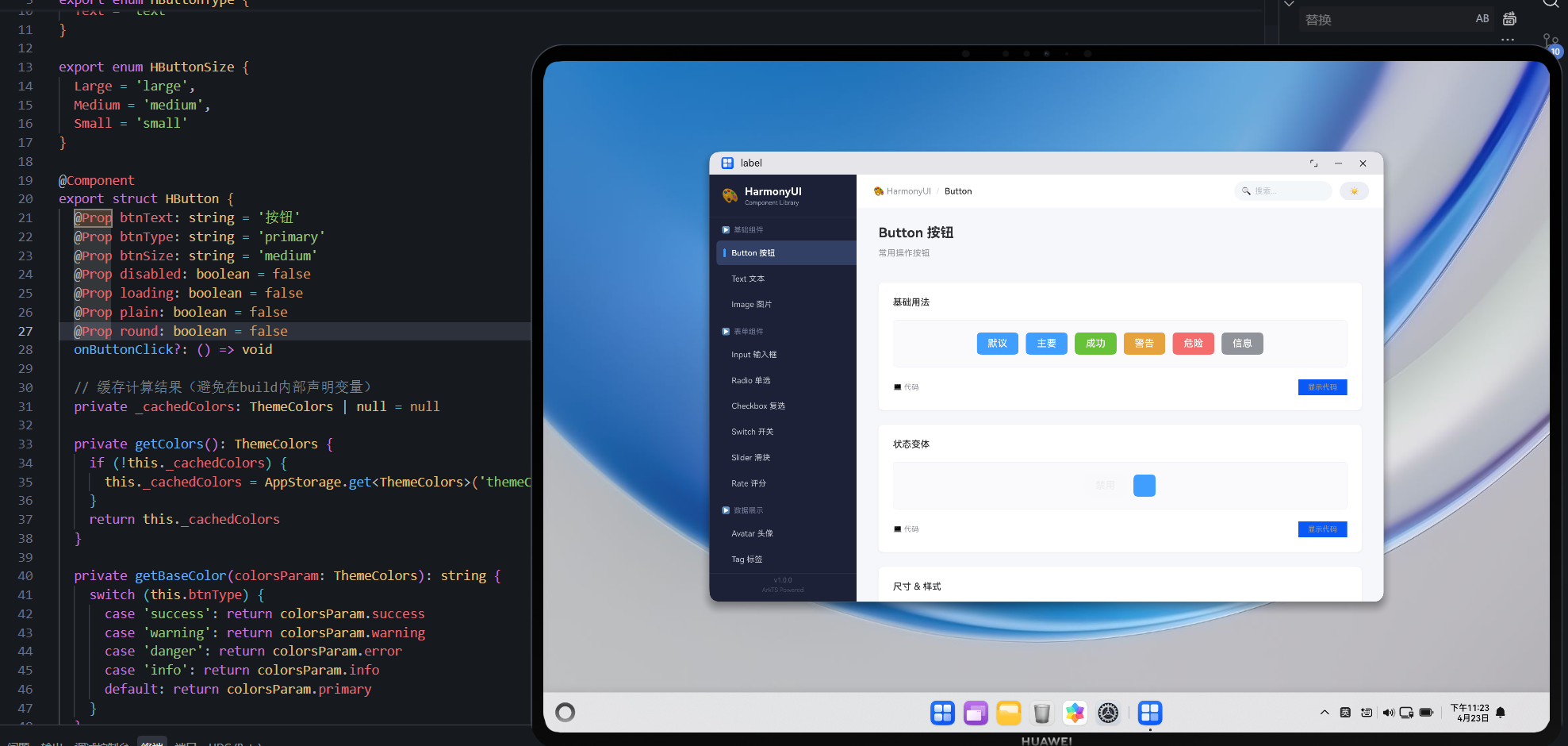This screenshot has height=746, width=1568.
Task: Open the colorful Gallery flower dock icon
Action: tap(1075, 713)
